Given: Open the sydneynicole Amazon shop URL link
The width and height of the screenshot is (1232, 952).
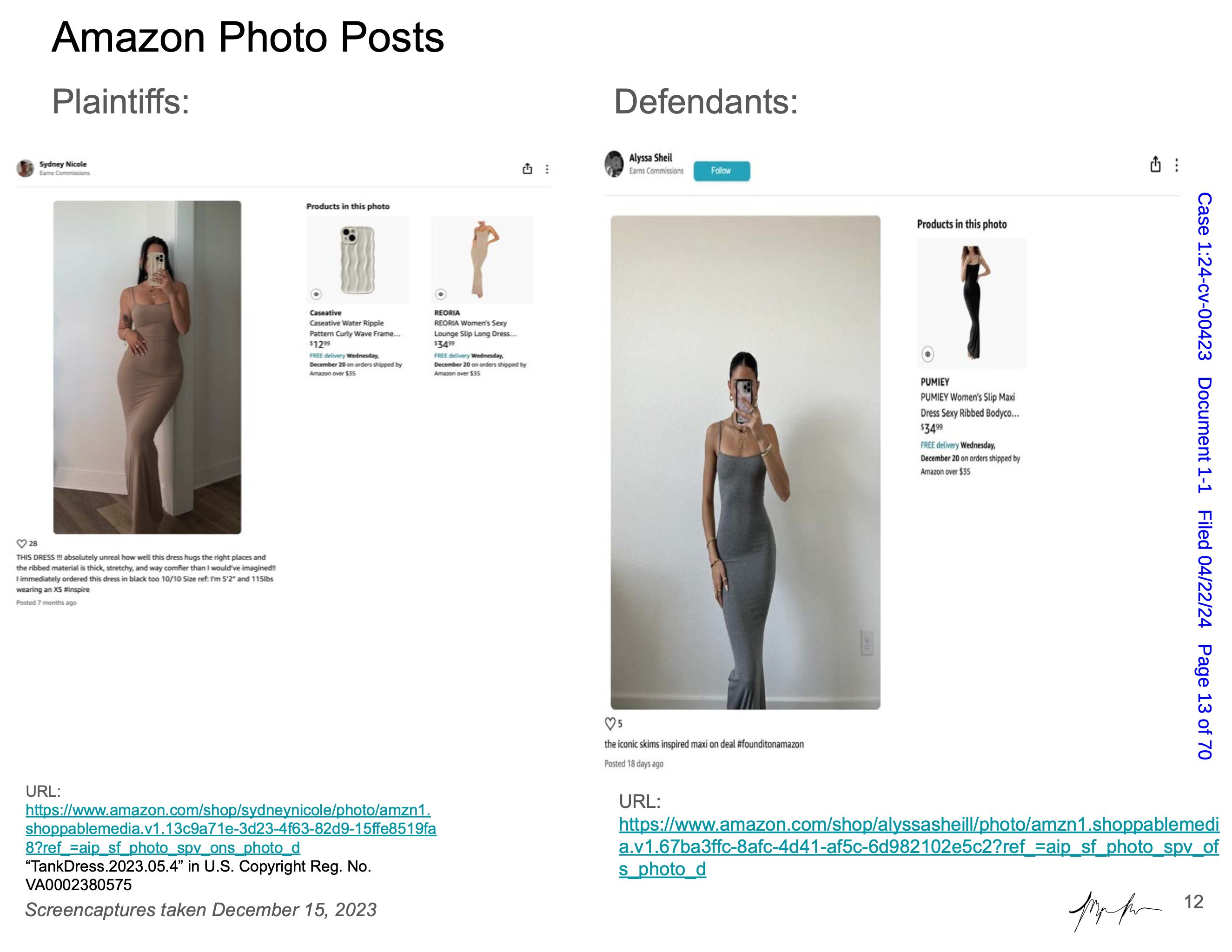Looking at the screenshot, I should click(x=231, y=828).
